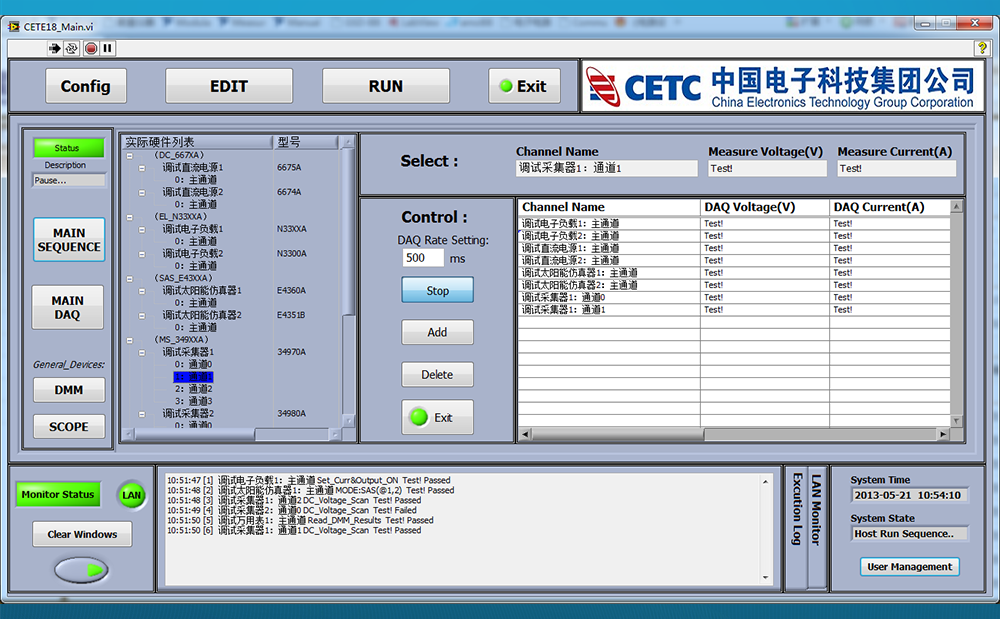Image resolution: width=1000 pixels, height=619 pixels.
Task: Click the round green LAN indicator
Action: (x=132, y=494)
